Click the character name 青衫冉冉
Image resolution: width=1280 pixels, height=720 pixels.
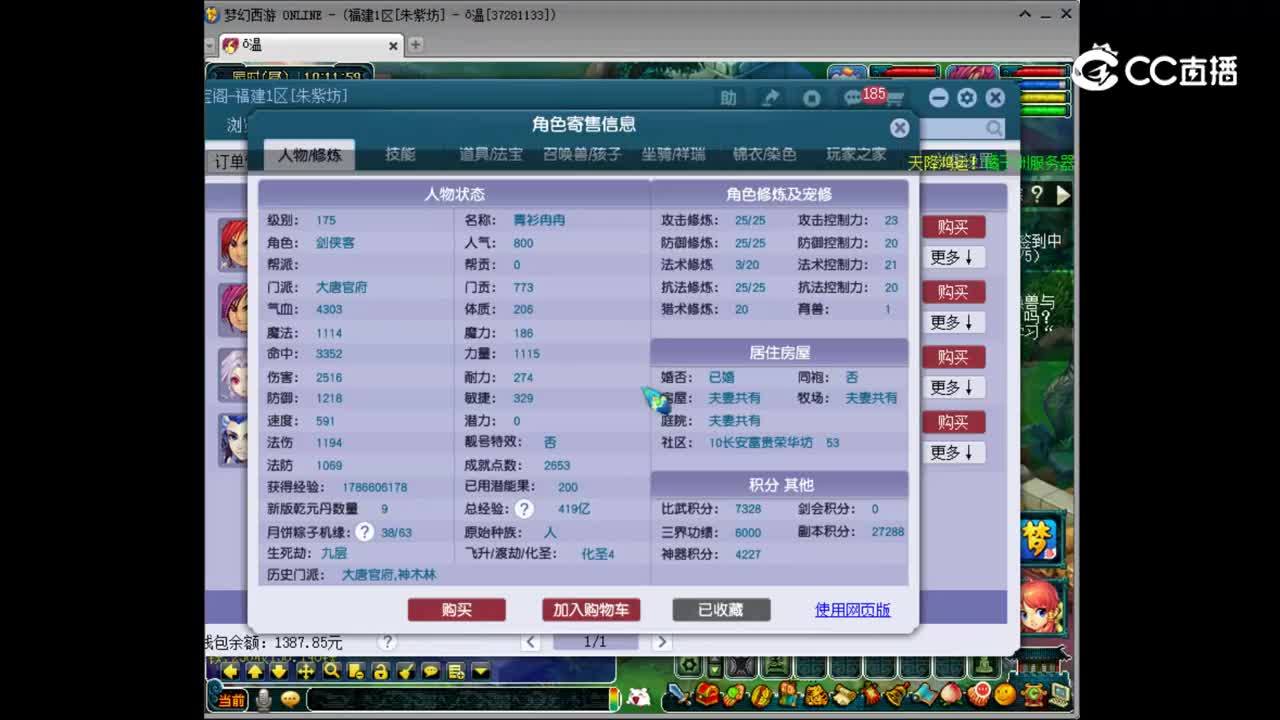(x=539, y=220)
